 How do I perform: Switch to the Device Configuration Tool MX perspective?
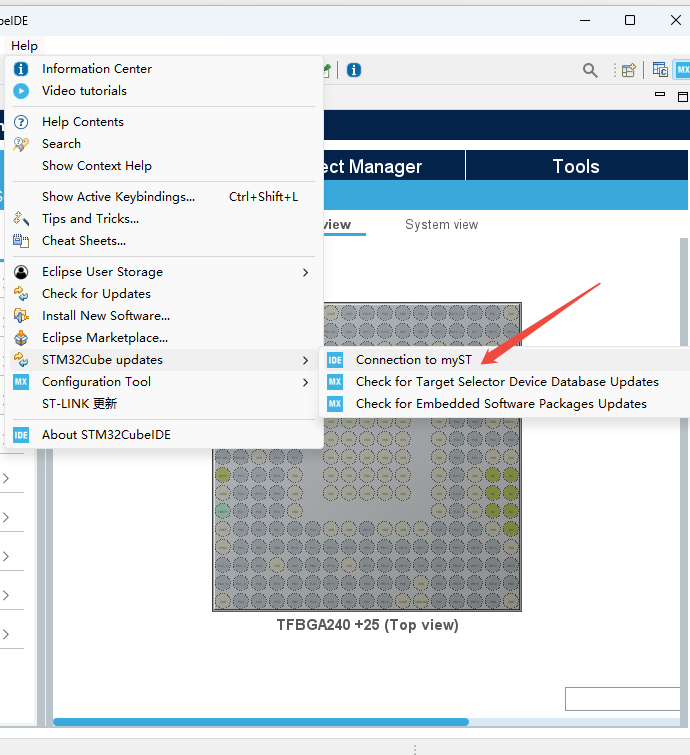click(682, 70)
